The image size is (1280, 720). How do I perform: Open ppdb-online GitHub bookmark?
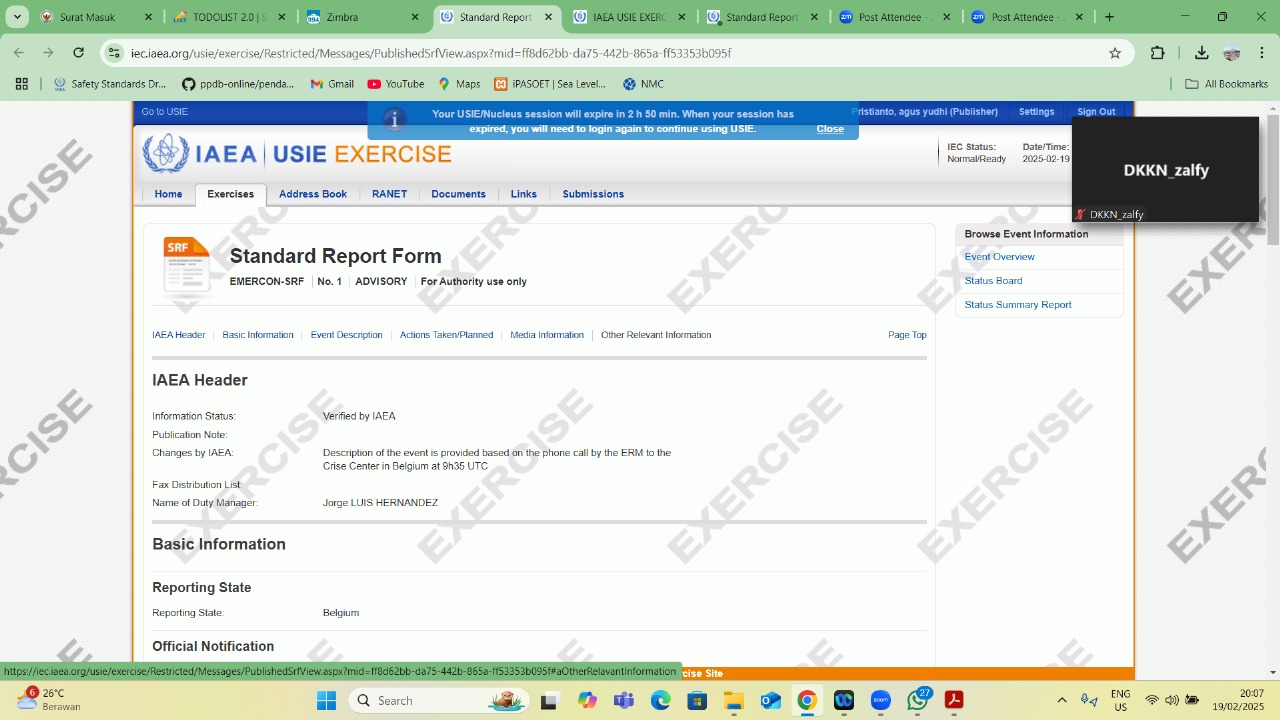tap(238, 84)
